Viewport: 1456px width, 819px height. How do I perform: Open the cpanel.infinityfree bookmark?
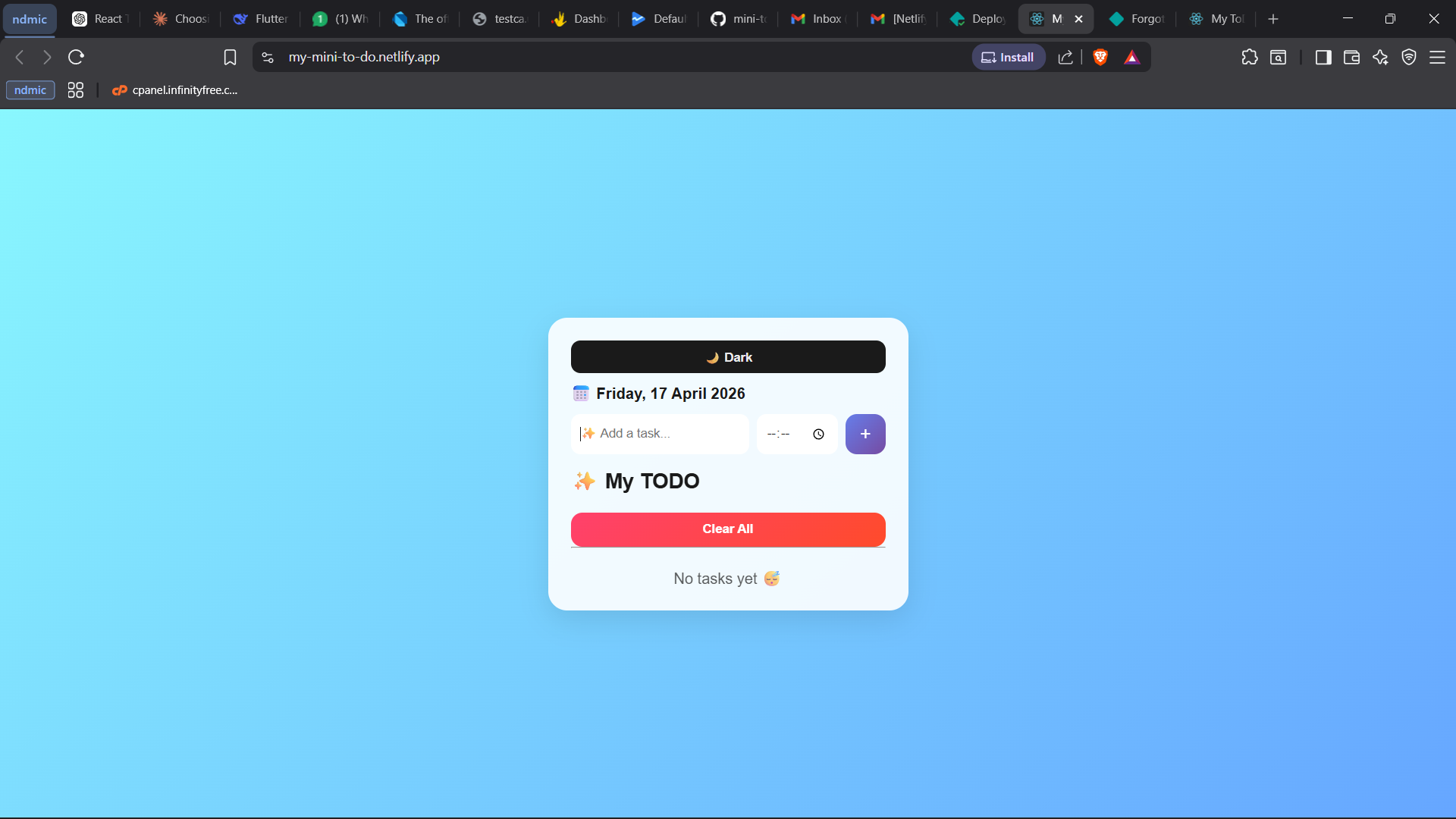175,90
